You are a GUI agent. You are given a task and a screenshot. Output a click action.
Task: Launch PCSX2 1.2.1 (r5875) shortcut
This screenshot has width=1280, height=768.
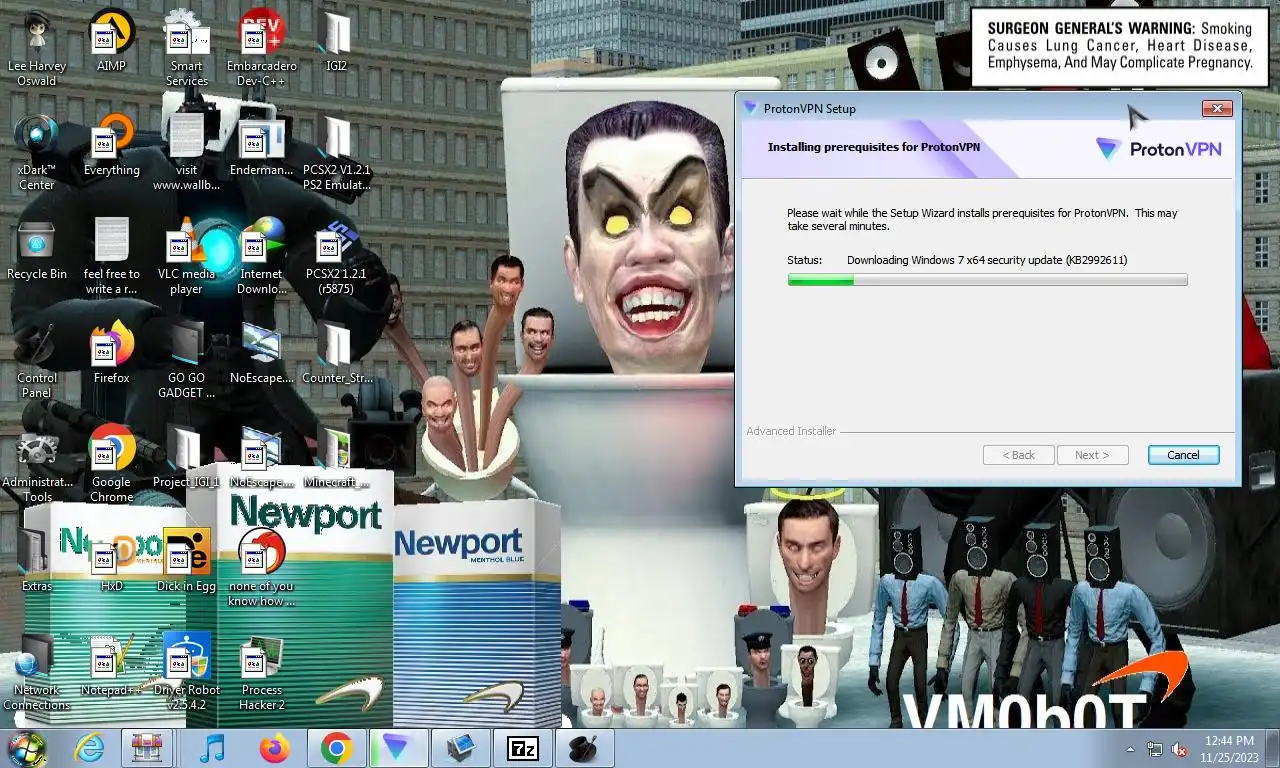[x=336, y=256]
